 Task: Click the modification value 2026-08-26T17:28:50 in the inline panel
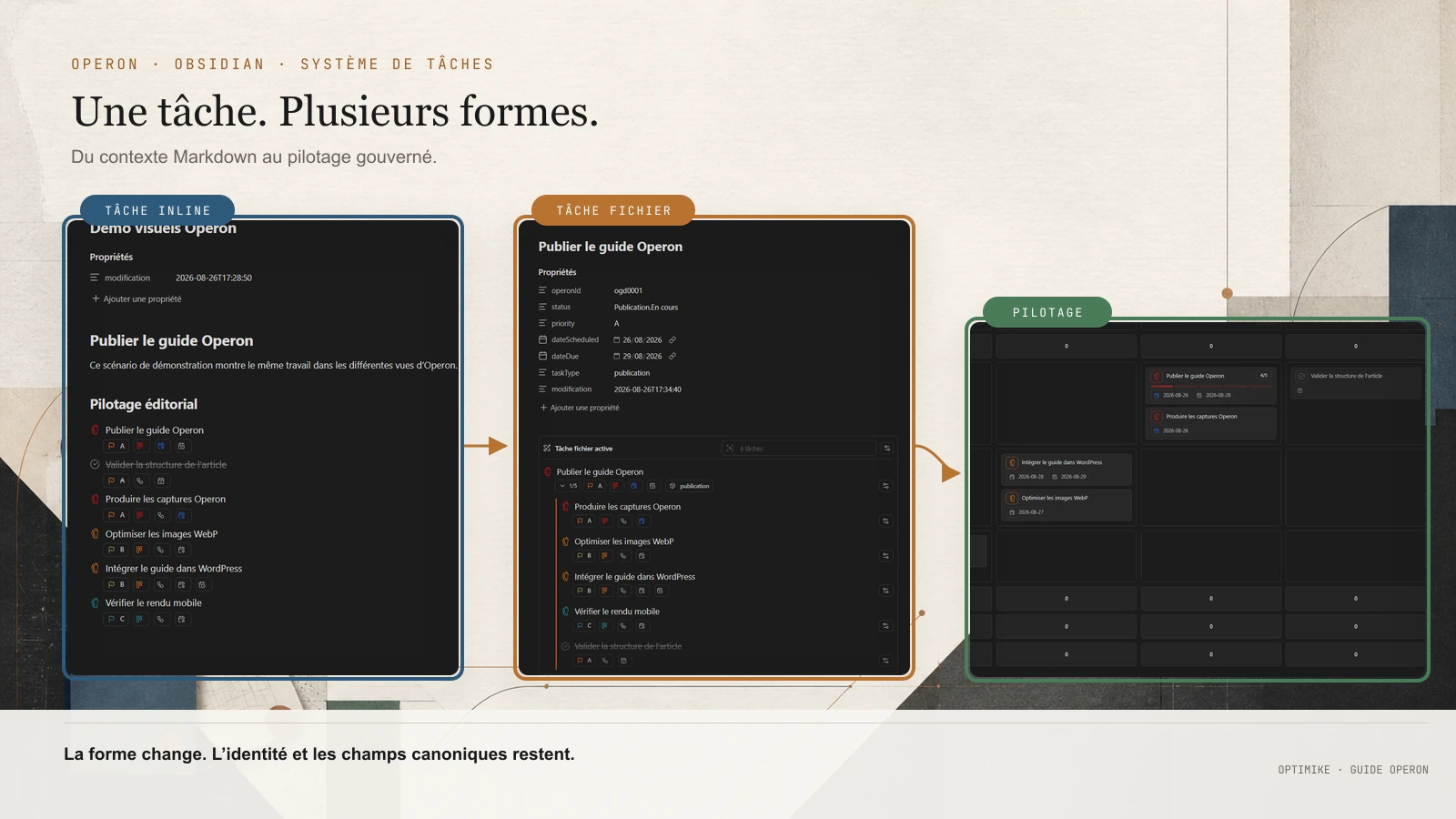[214, 278]
